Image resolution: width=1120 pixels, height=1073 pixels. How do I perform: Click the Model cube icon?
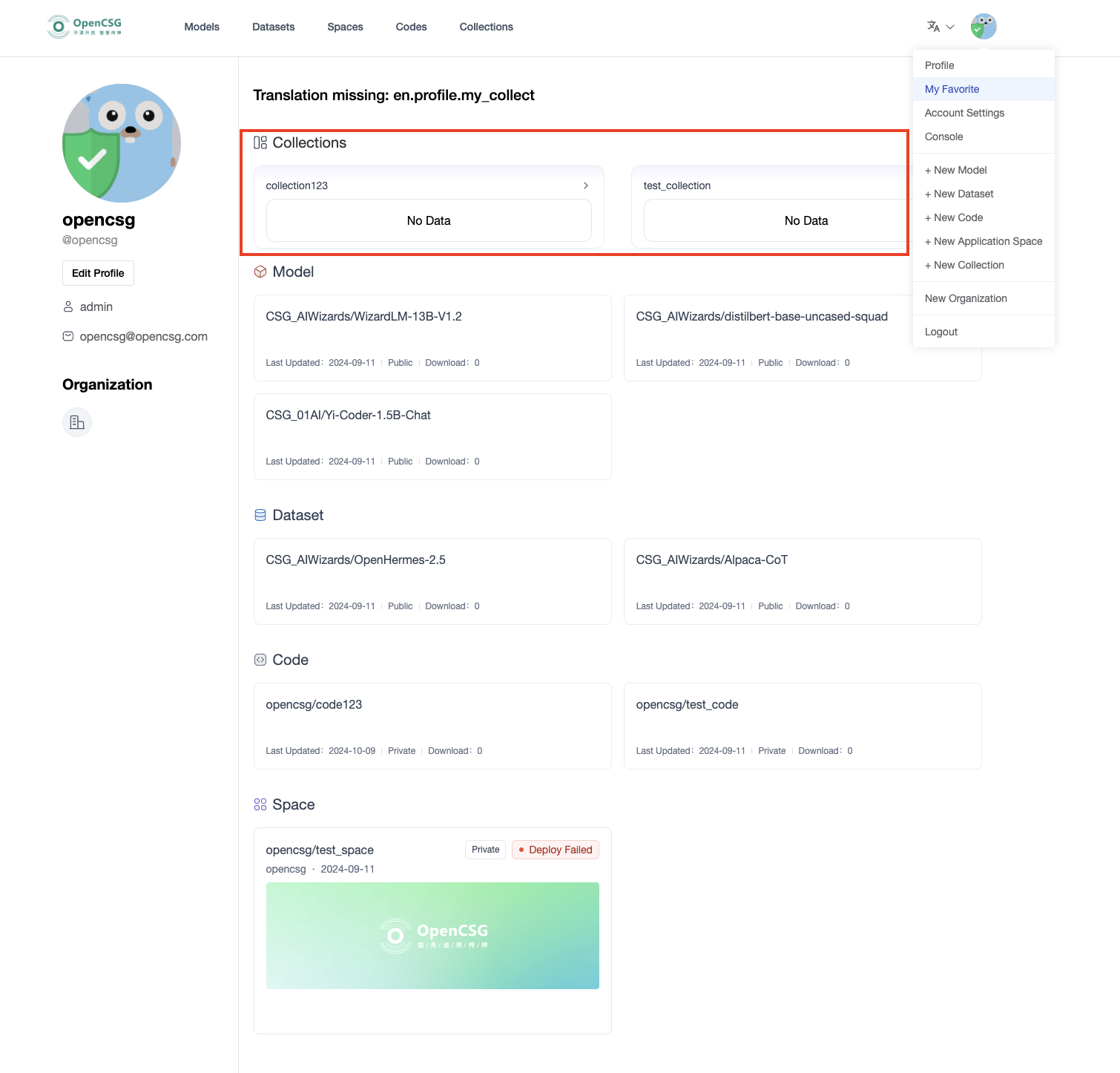coord(260,272)
